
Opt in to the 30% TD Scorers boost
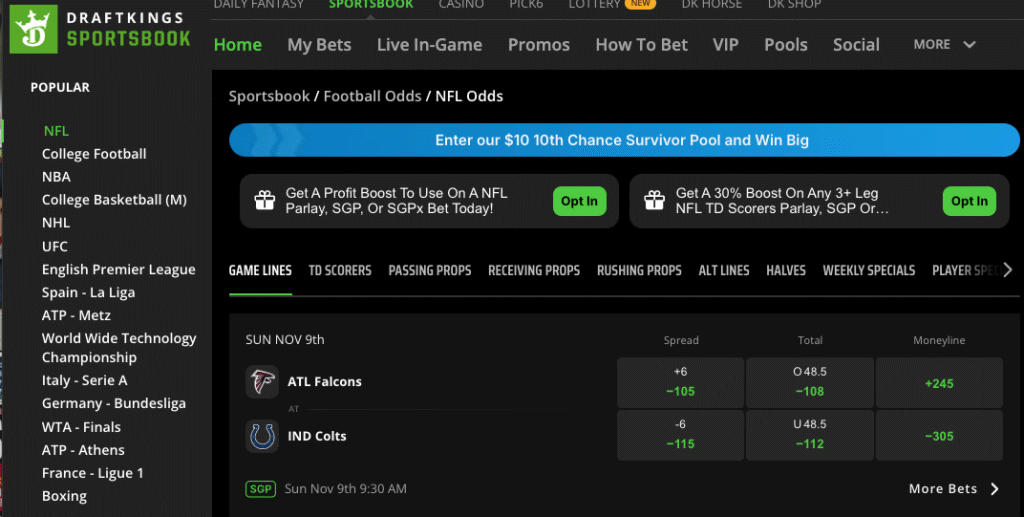point(969,201)
